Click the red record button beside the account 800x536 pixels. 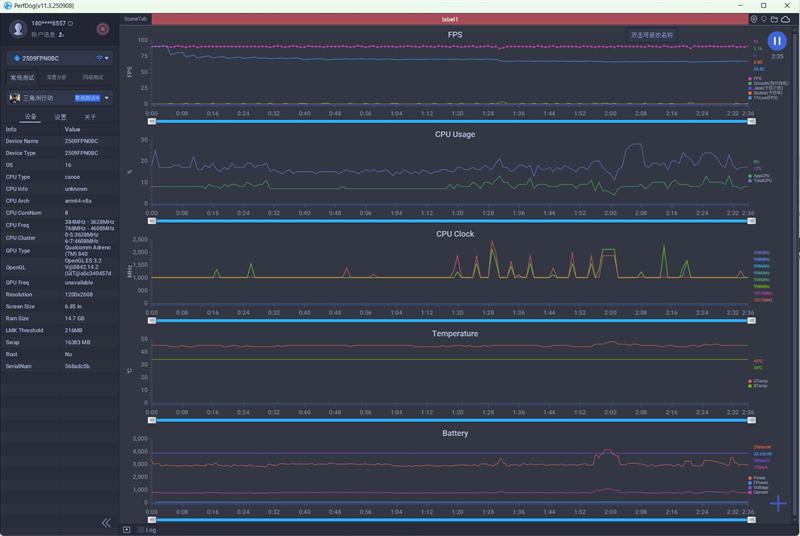pyautogui.click(x=102, y=29)
